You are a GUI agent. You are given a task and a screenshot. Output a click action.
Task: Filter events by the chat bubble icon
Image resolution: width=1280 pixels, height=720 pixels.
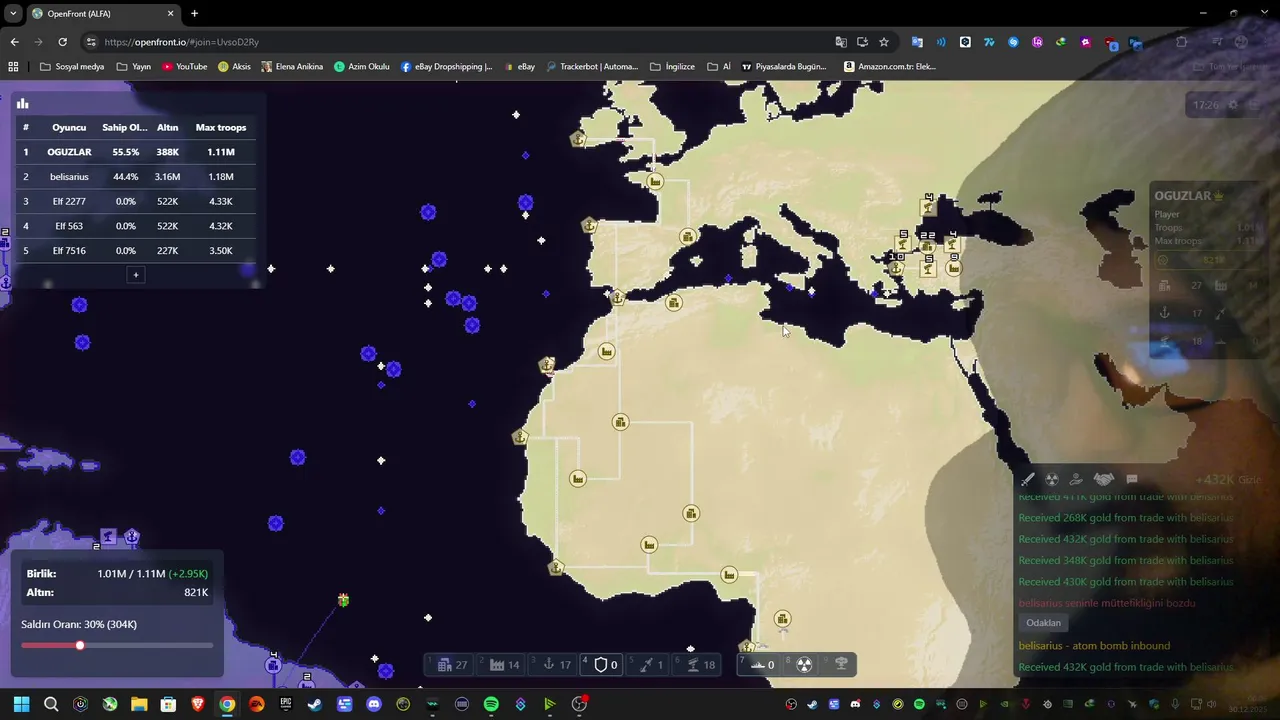[x=1132, y=479]
